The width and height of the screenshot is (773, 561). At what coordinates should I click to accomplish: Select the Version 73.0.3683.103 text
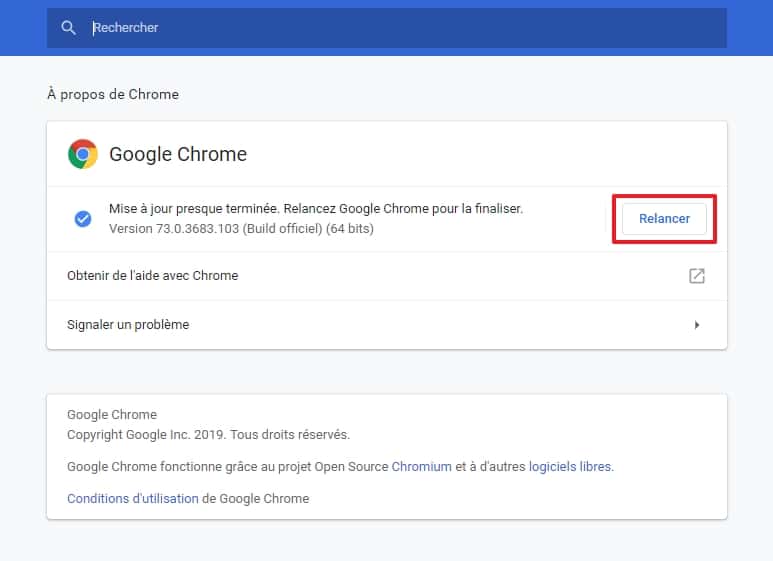[241, 229]
